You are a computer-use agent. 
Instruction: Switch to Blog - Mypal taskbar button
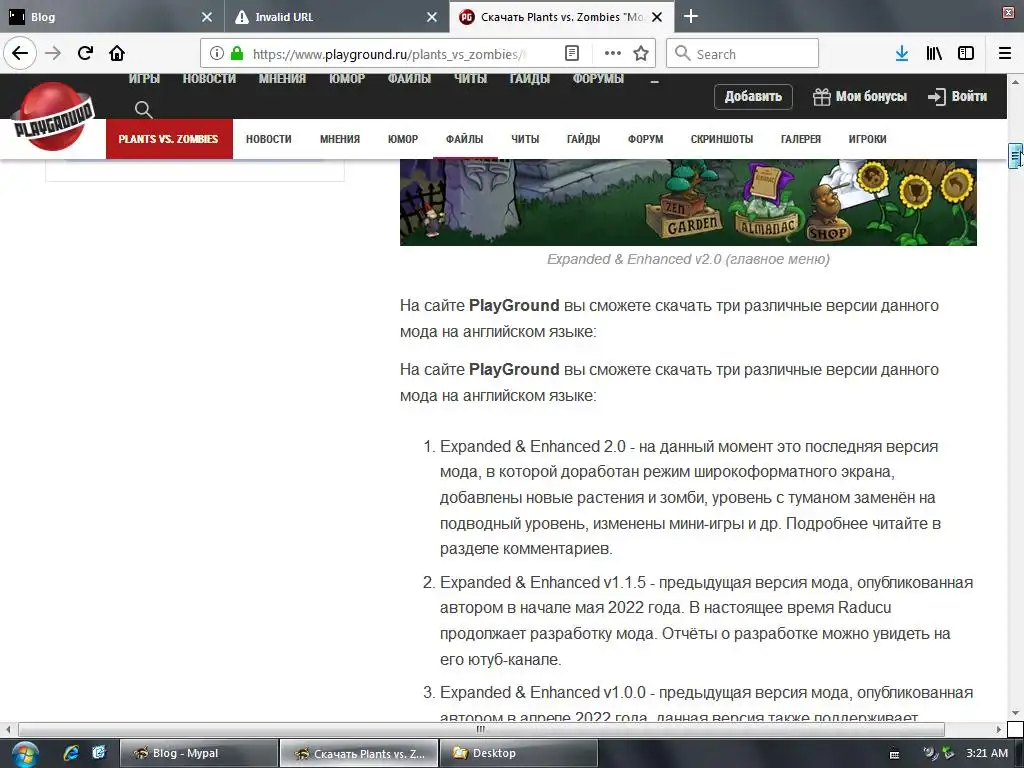click(199, 754)
